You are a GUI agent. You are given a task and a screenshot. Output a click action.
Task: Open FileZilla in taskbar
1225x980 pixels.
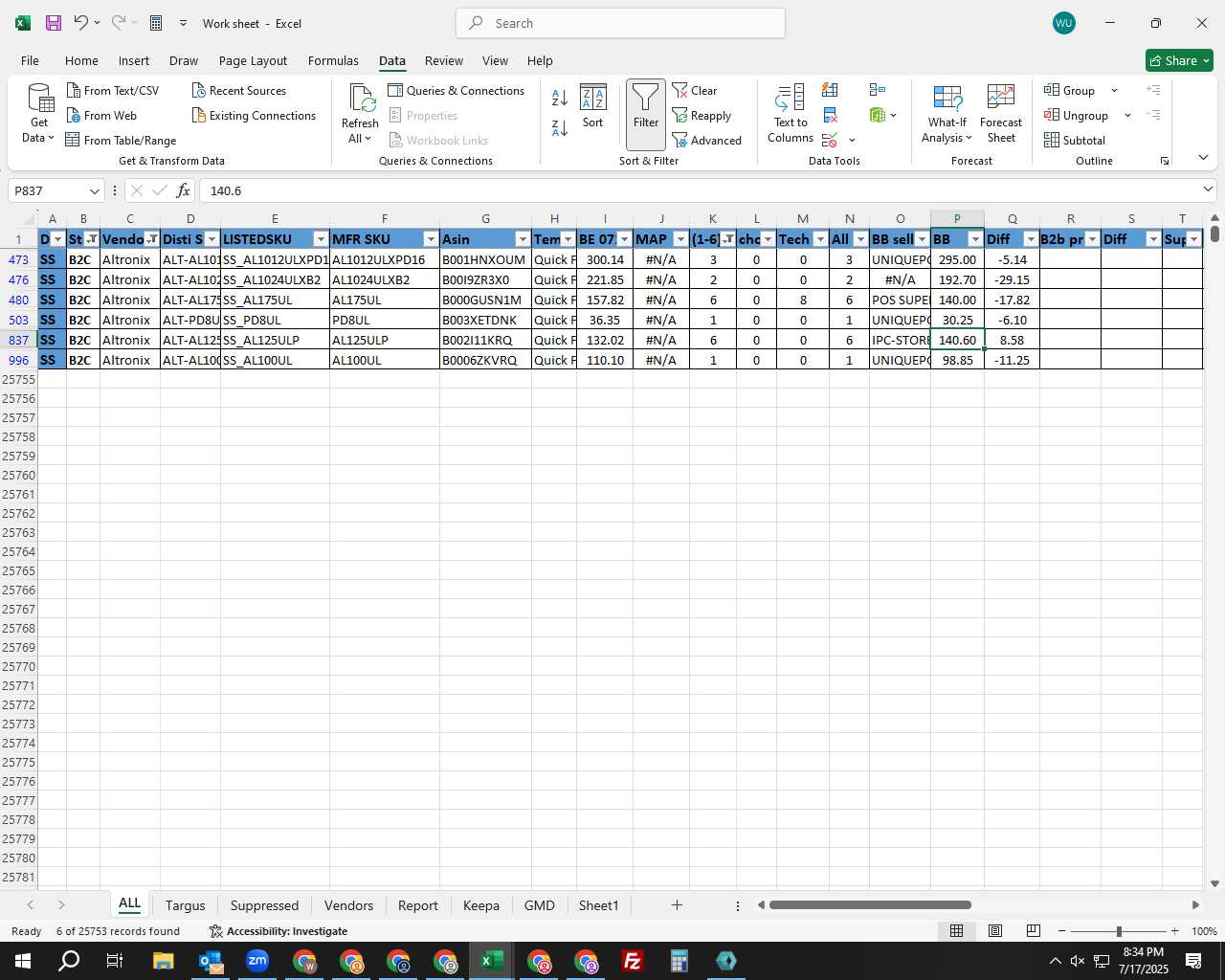click(x=632, y=961)
